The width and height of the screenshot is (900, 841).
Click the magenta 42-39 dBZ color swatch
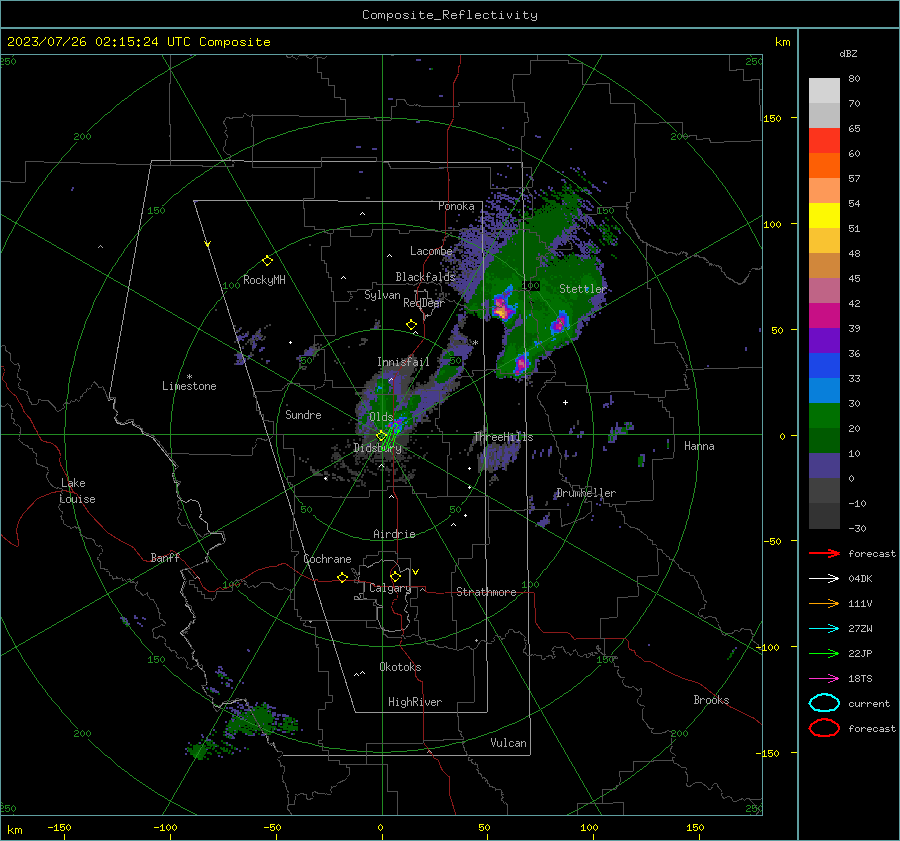(x=824, y=316)
